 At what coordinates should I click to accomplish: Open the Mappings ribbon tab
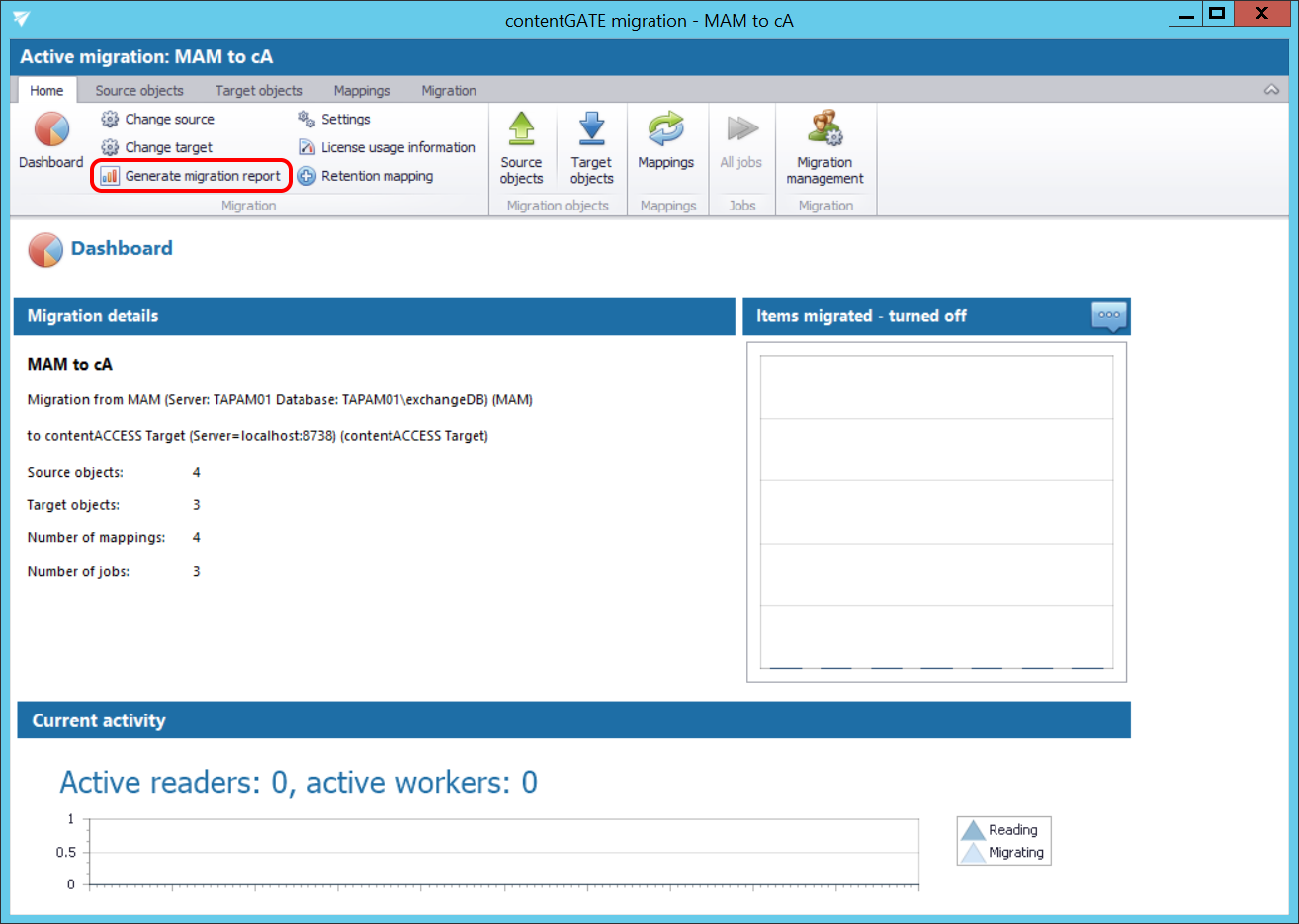362,90
